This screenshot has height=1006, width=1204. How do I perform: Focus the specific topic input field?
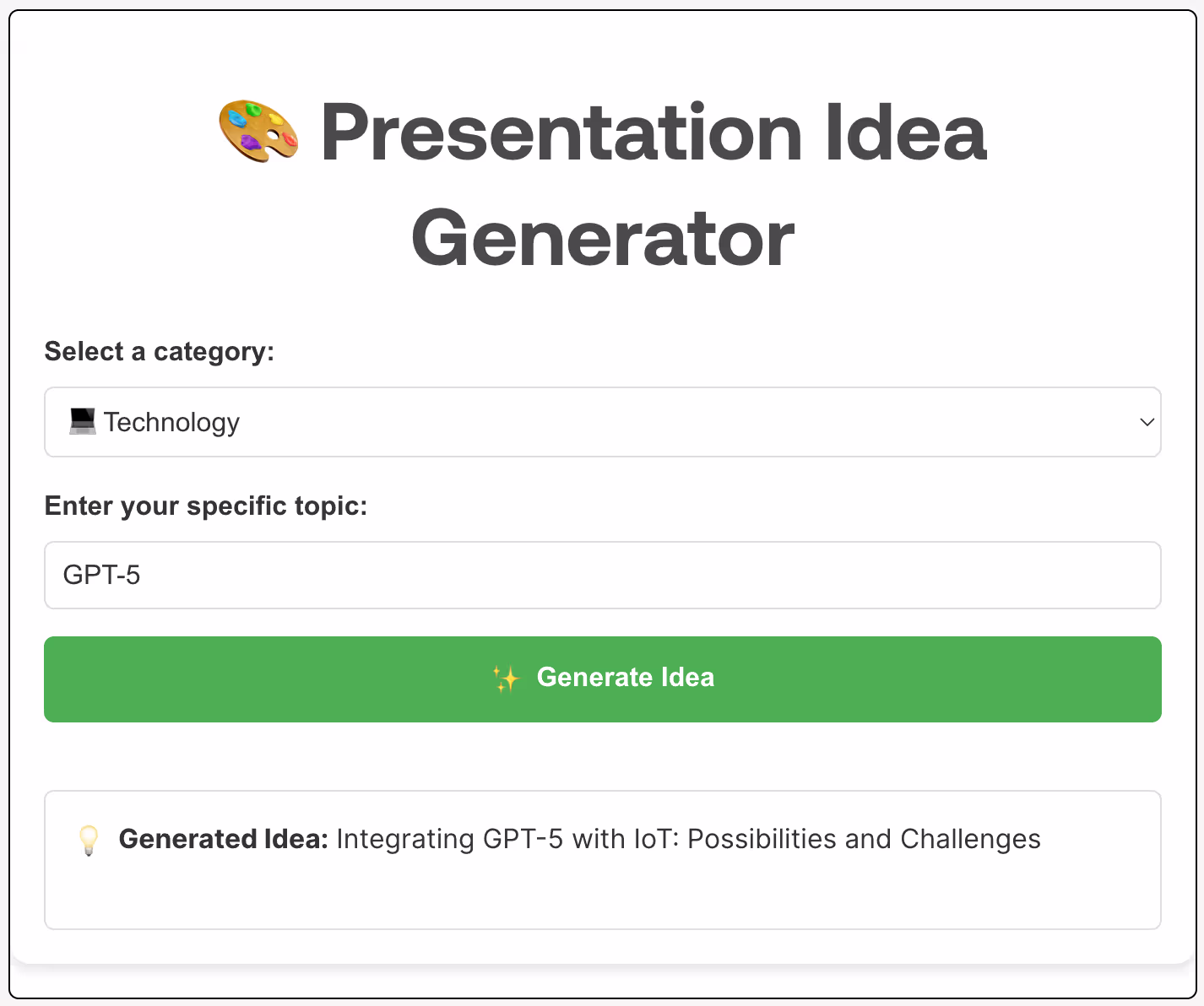[x=603, y=575]
